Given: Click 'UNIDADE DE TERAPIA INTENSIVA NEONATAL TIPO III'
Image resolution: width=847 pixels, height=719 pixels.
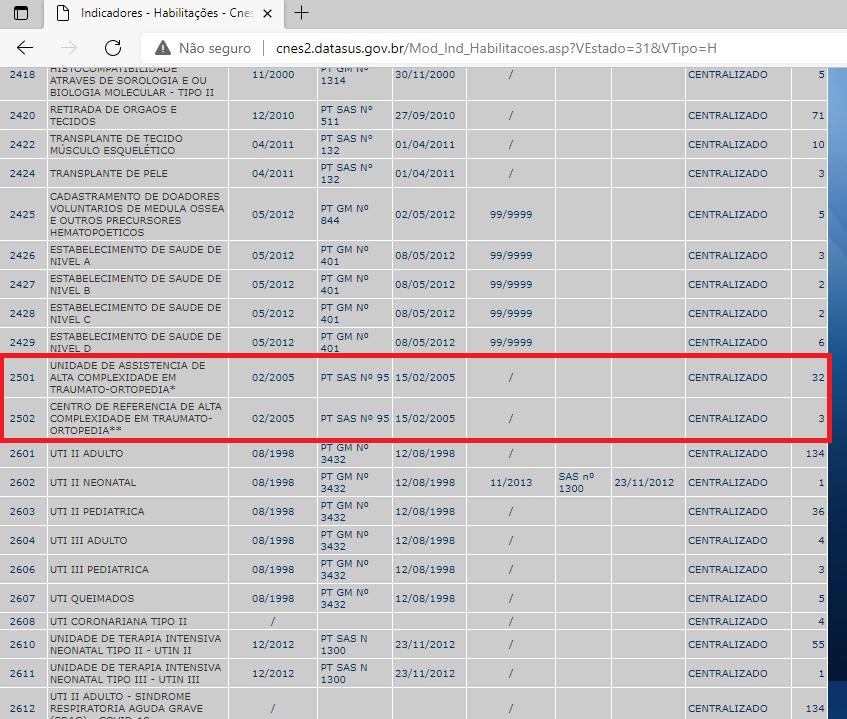Looking at the screenshot, I should 136,674.
